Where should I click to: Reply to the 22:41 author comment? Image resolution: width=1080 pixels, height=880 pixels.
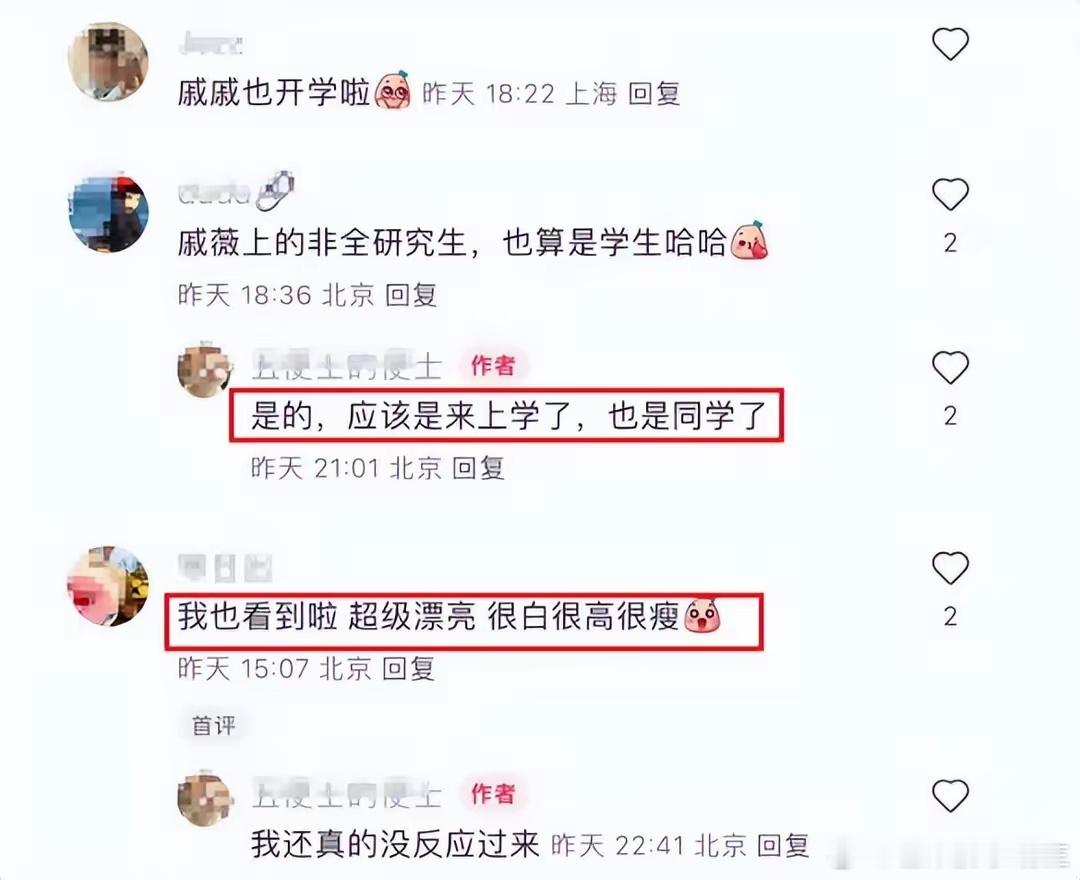point(782,845)
